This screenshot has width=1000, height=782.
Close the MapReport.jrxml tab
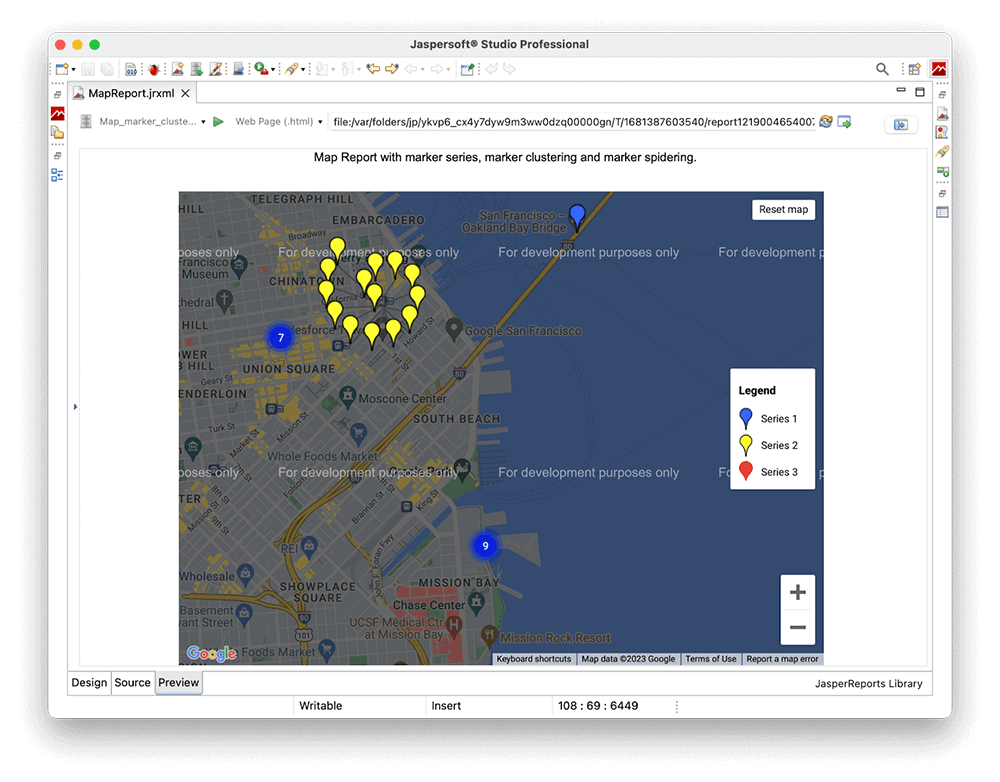[x=185, y=93]
